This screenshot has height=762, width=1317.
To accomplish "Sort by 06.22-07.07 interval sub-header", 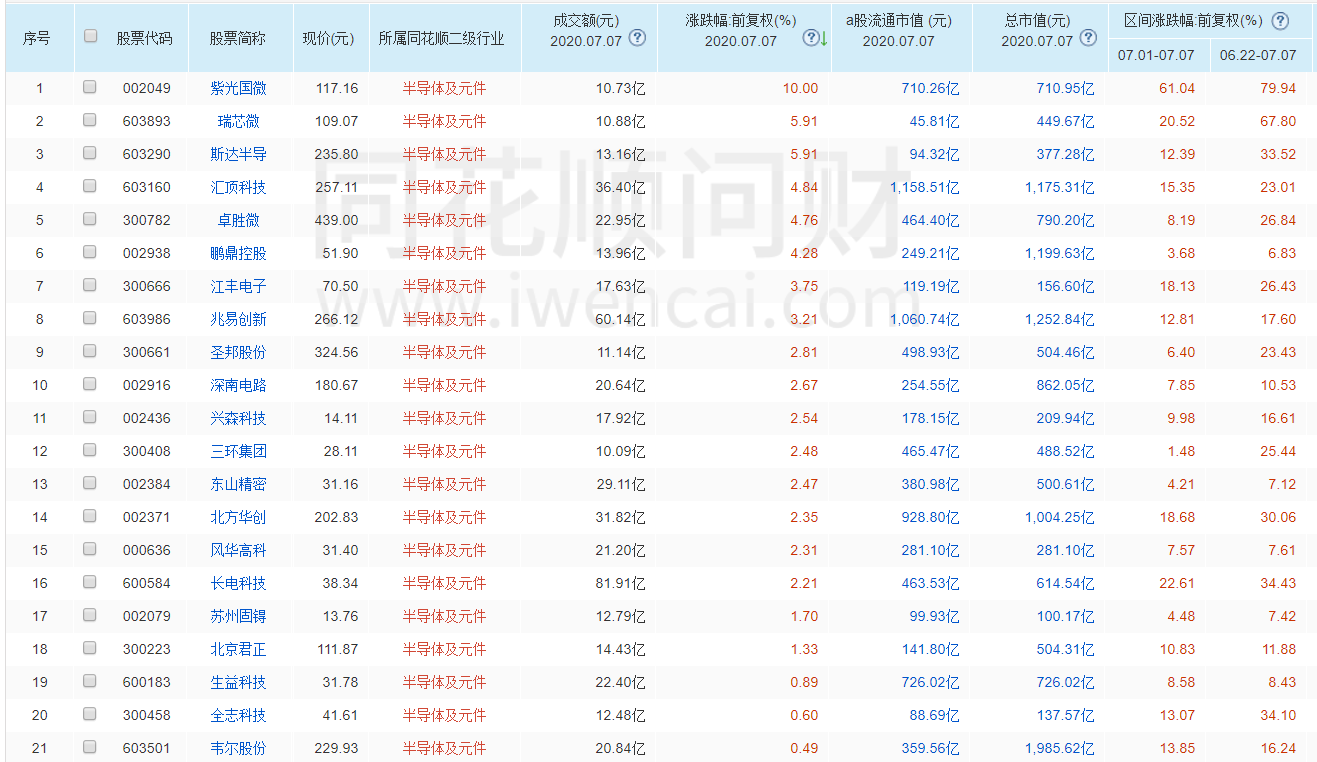I will click(x=1258, y=55).
